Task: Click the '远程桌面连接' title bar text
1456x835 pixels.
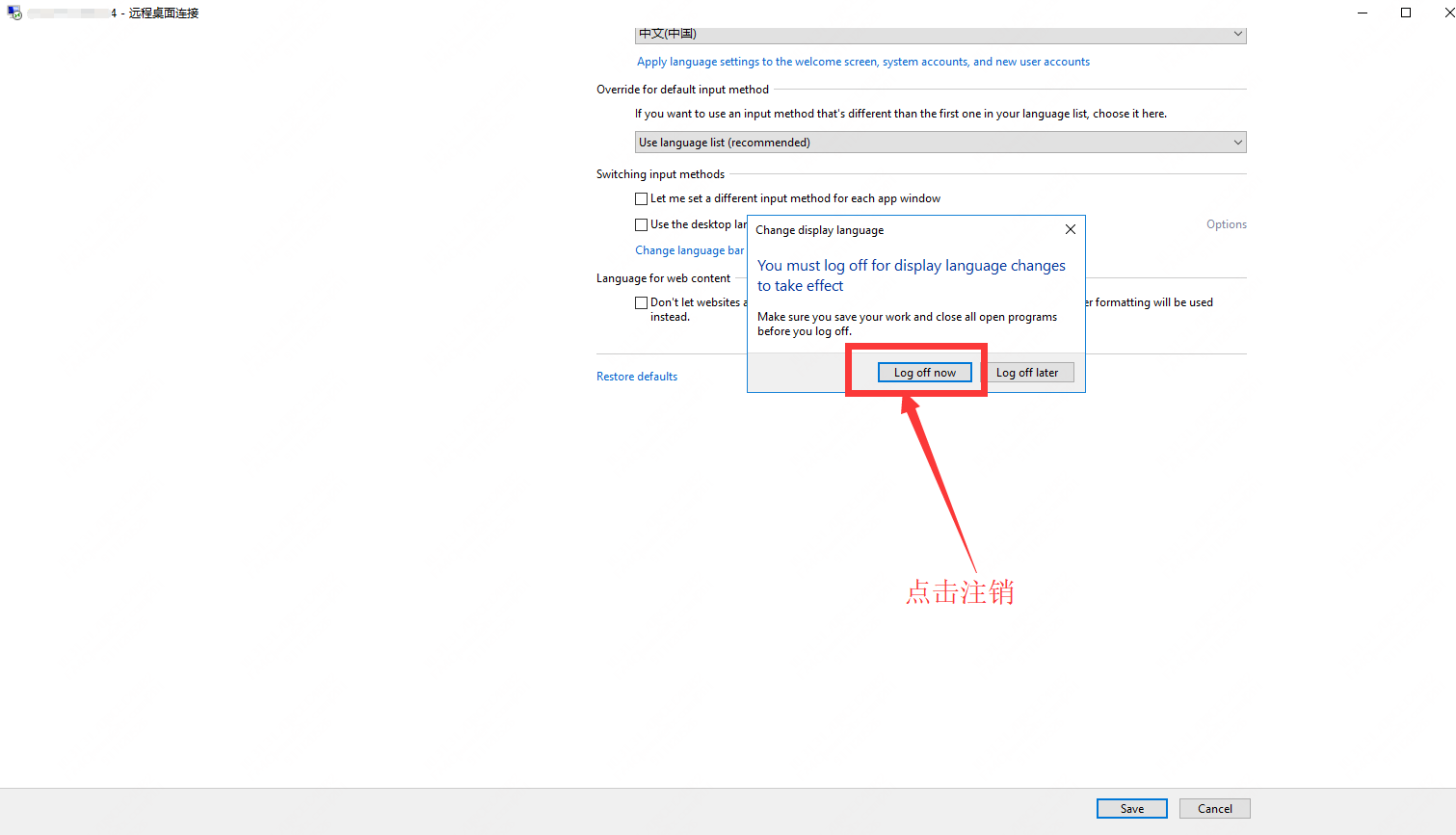Action: 164,13
